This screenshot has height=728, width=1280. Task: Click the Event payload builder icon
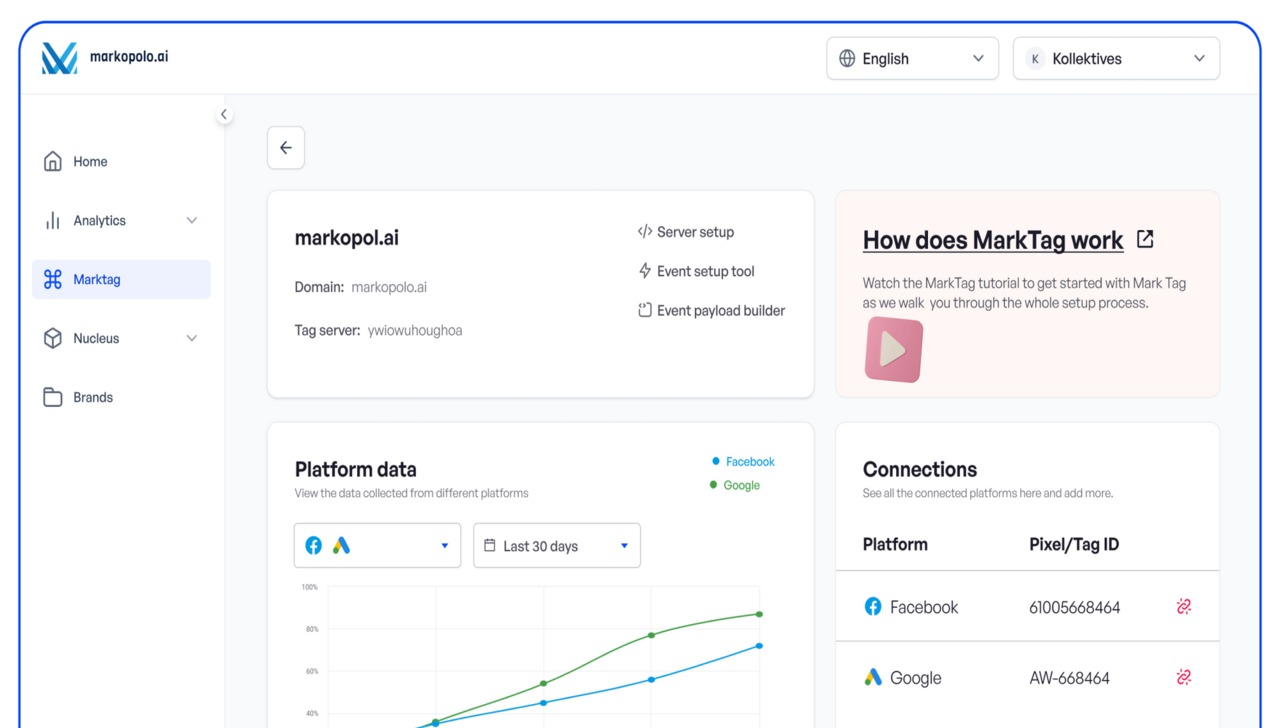pos(645,310)
